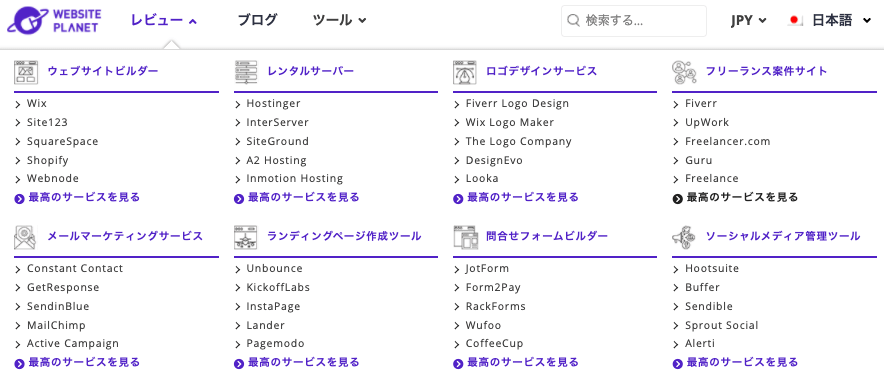Open the InterServer review link
This screenshot has height=386, width=884.
[x=277, y=122]
